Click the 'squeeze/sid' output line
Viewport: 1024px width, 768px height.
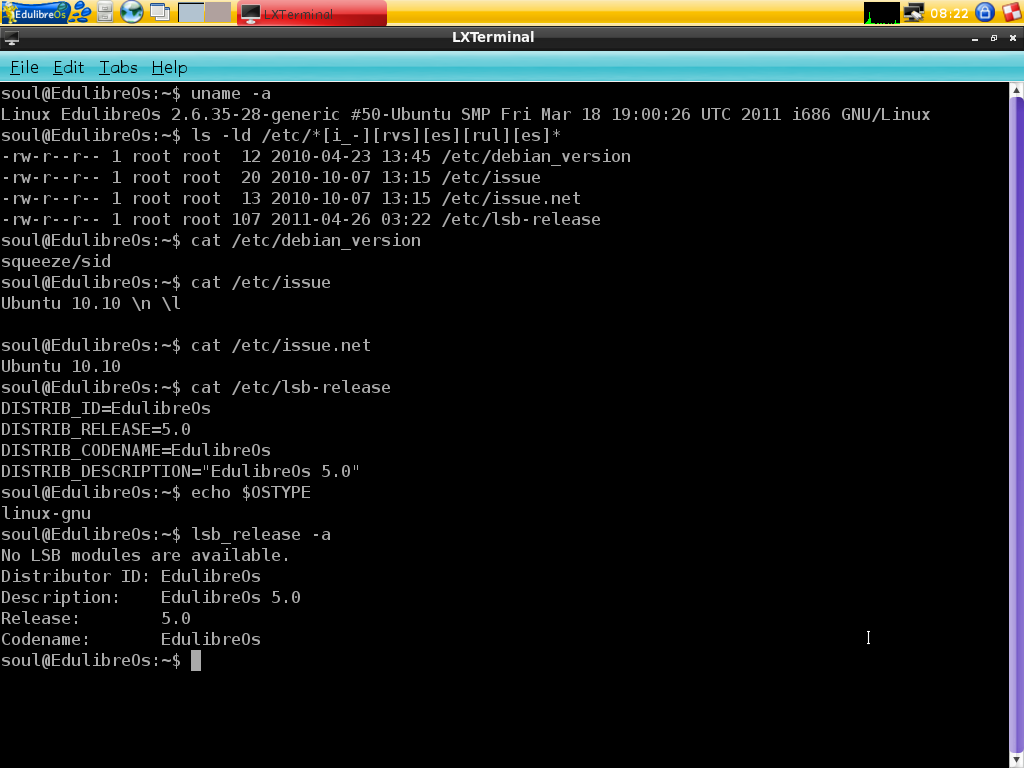(x=56, y=261)
